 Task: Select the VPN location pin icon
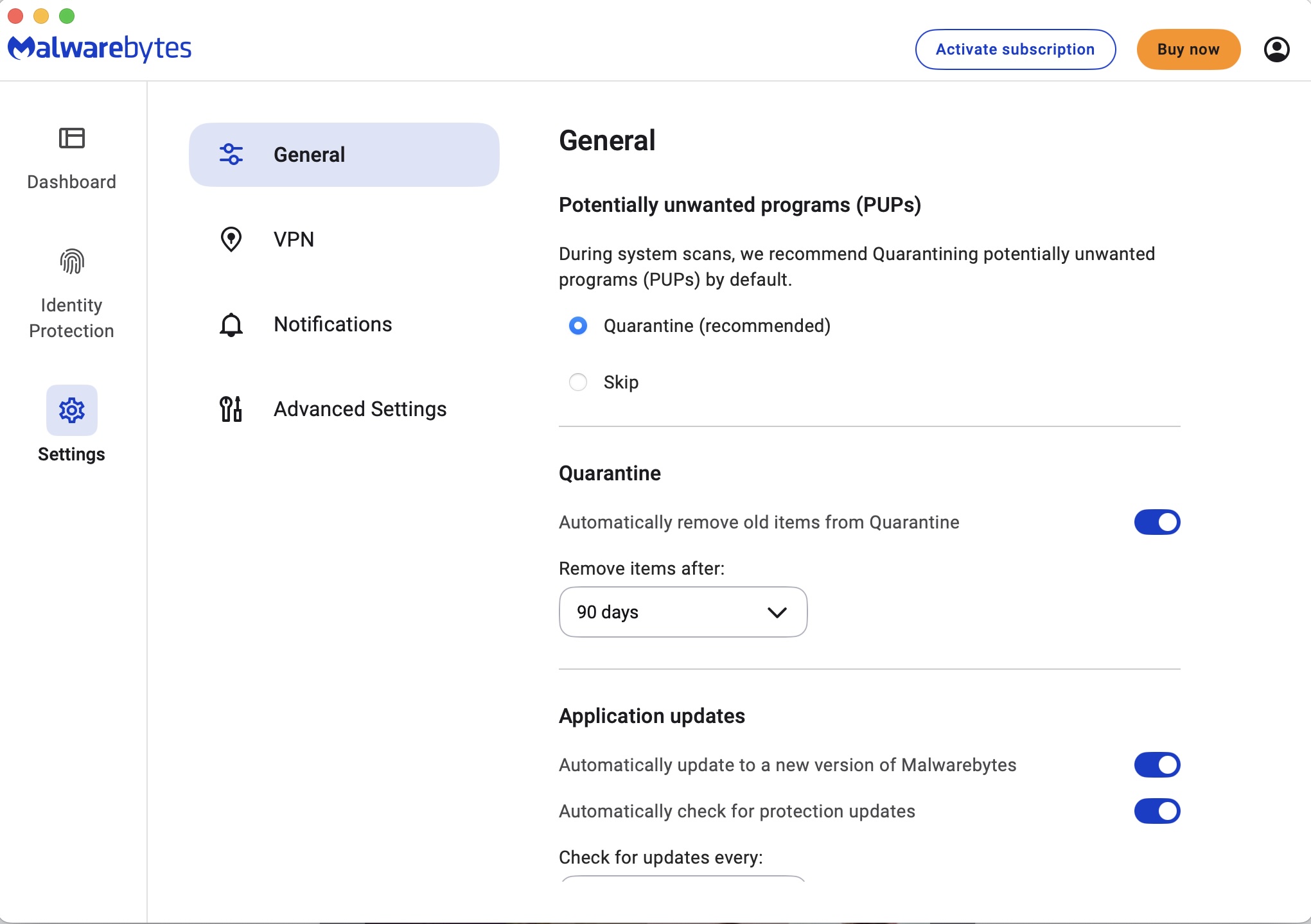click(x=231, y=238)
